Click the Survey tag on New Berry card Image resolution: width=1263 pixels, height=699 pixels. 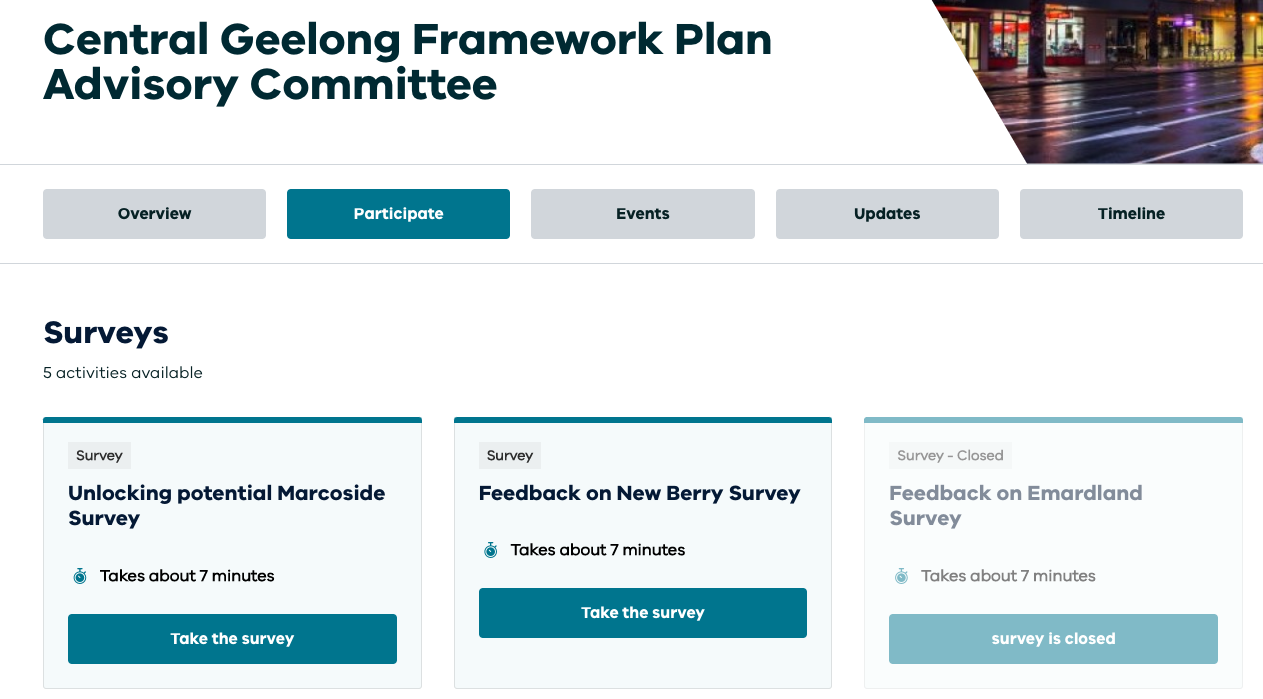510,456
